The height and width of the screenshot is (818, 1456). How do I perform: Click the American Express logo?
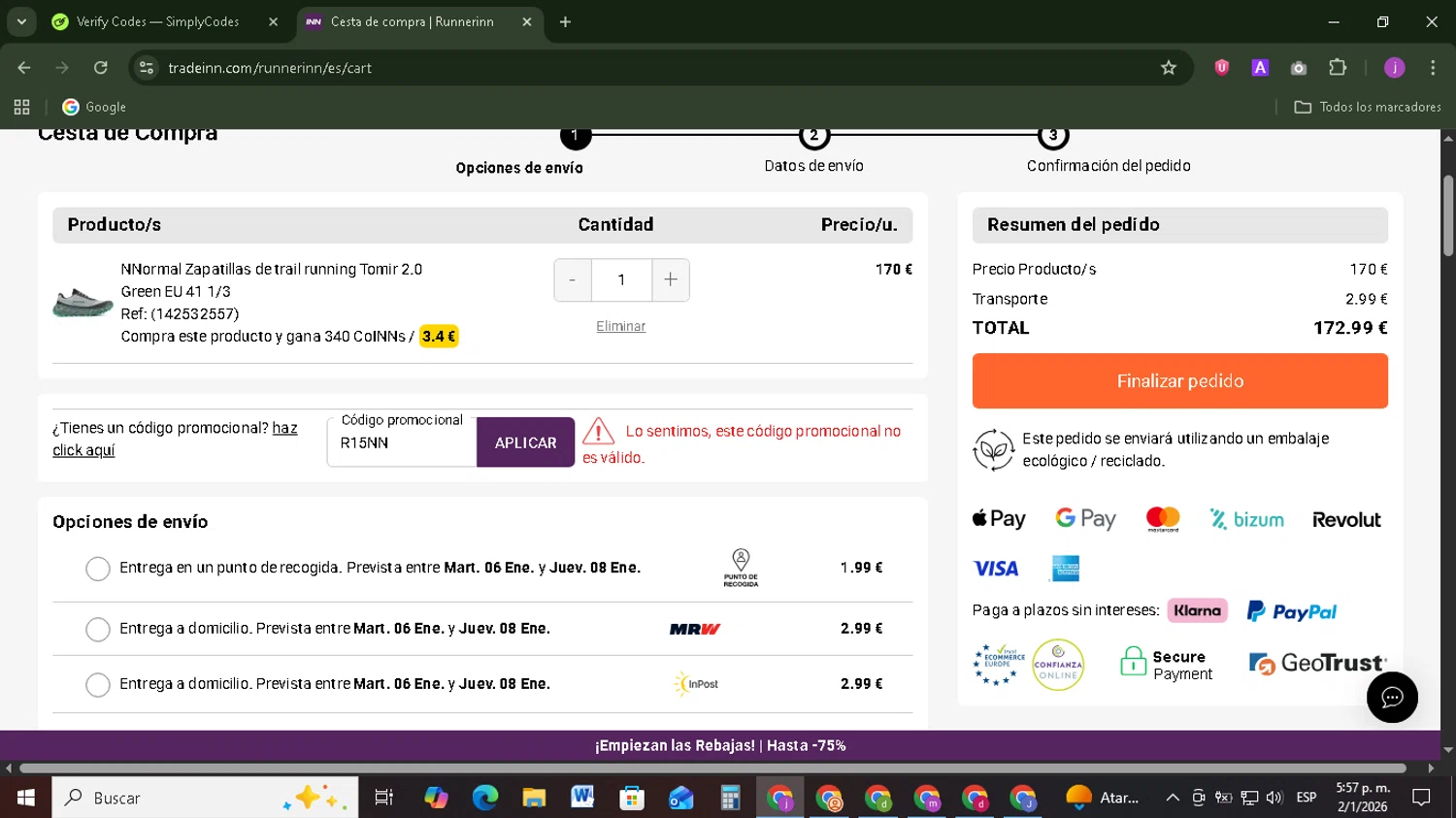click(x=1066, y=569)
